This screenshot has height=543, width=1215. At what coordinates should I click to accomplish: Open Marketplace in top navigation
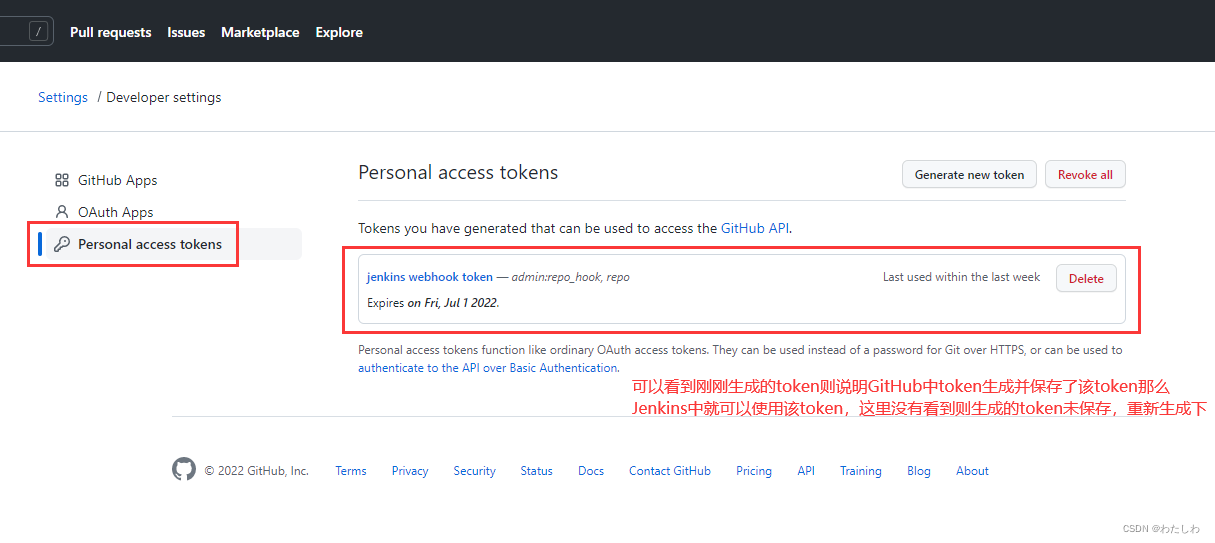(260, 32)
